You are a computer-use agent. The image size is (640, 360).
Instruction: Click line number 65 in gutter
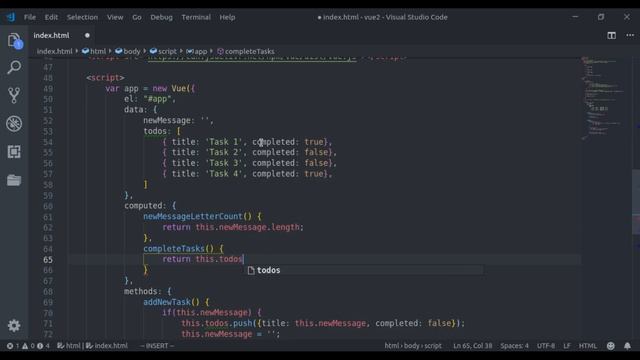[48, 260]
